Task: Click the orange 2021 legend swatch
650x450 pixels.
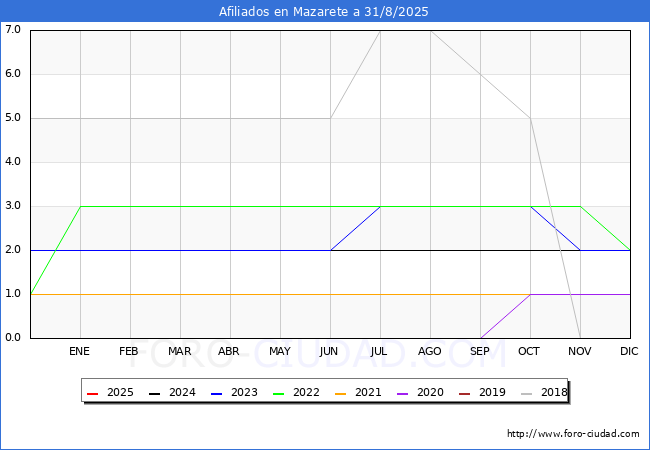Action: point(340,393)
